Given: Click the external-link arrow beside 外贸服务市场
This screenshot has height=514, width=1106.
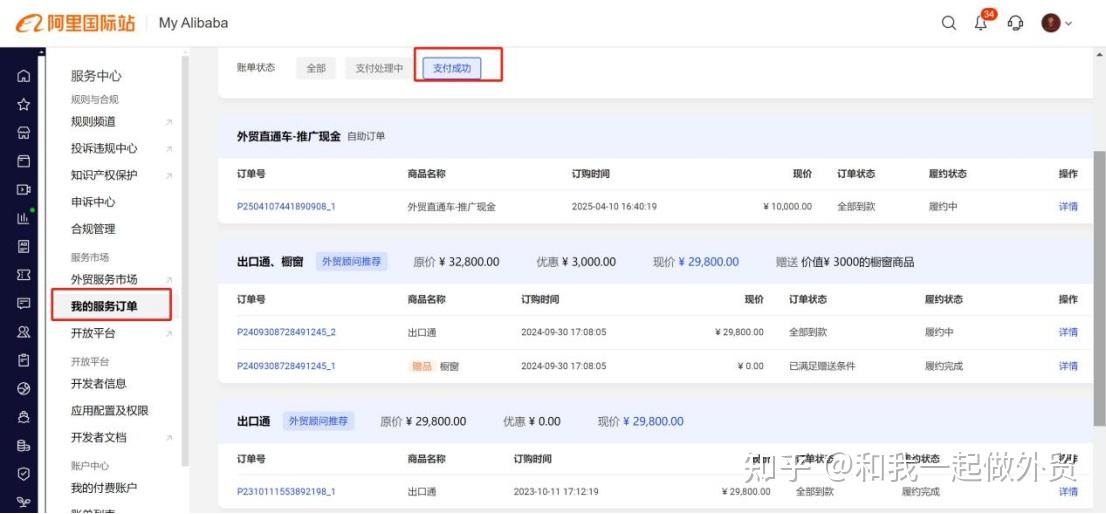Looking at the screenshot, I should [x=169, y=280].
